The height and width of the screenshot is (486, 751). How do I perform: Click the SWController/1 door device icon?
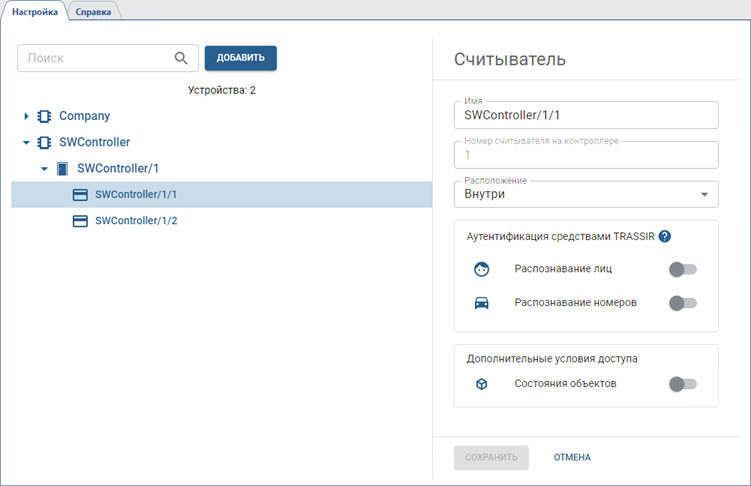[x=63, y=168]
